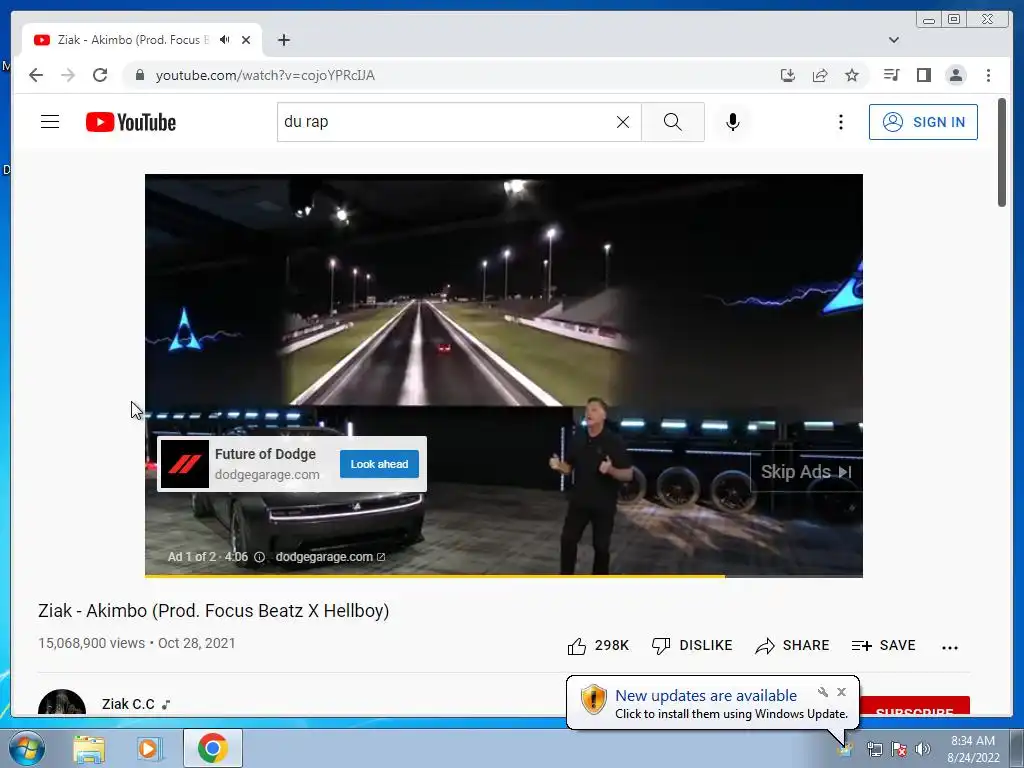Image resolution: width=1024 pixels, height=768 pixels.
Task: Open more actions ellipsis below video
Action: point(950,647)
